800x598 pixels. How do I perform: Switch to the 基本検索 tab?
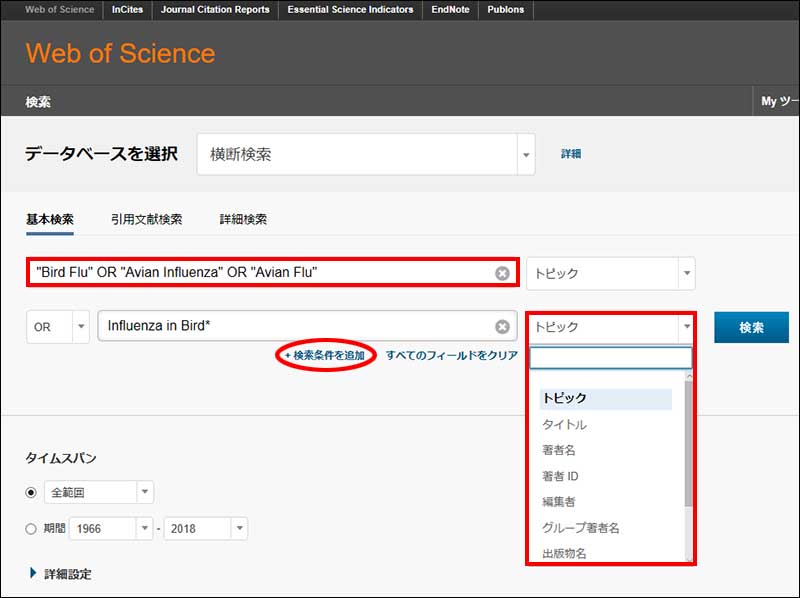coord(49,219)
